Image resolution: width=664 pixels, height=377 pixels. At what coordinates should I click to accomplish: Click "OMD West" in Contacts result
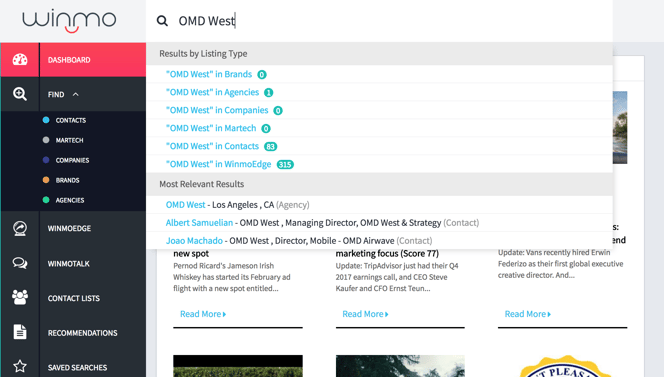212,146
